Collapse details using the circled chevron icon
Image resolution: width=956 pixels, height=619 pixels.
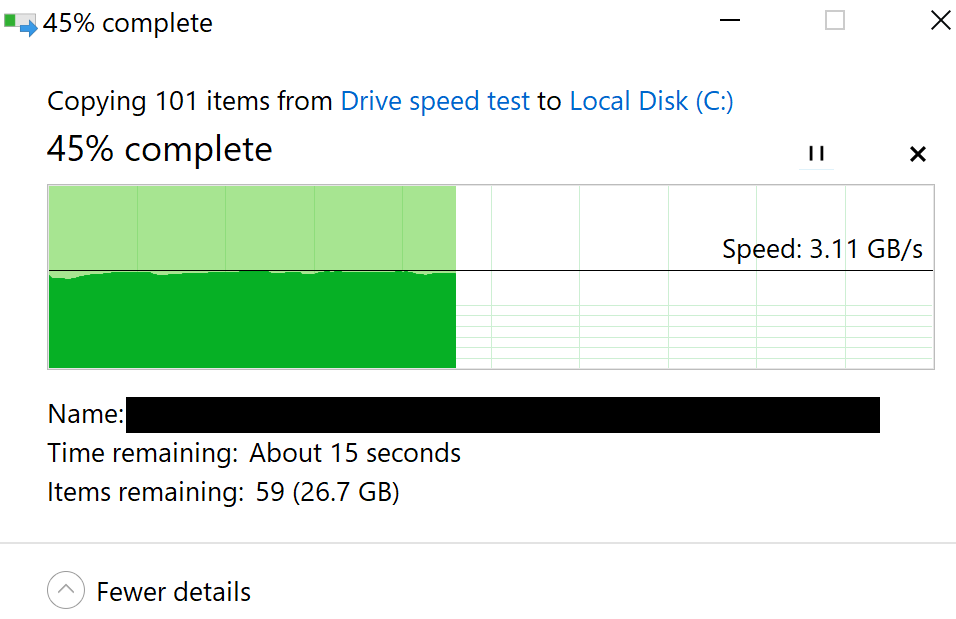pos(66,591)
